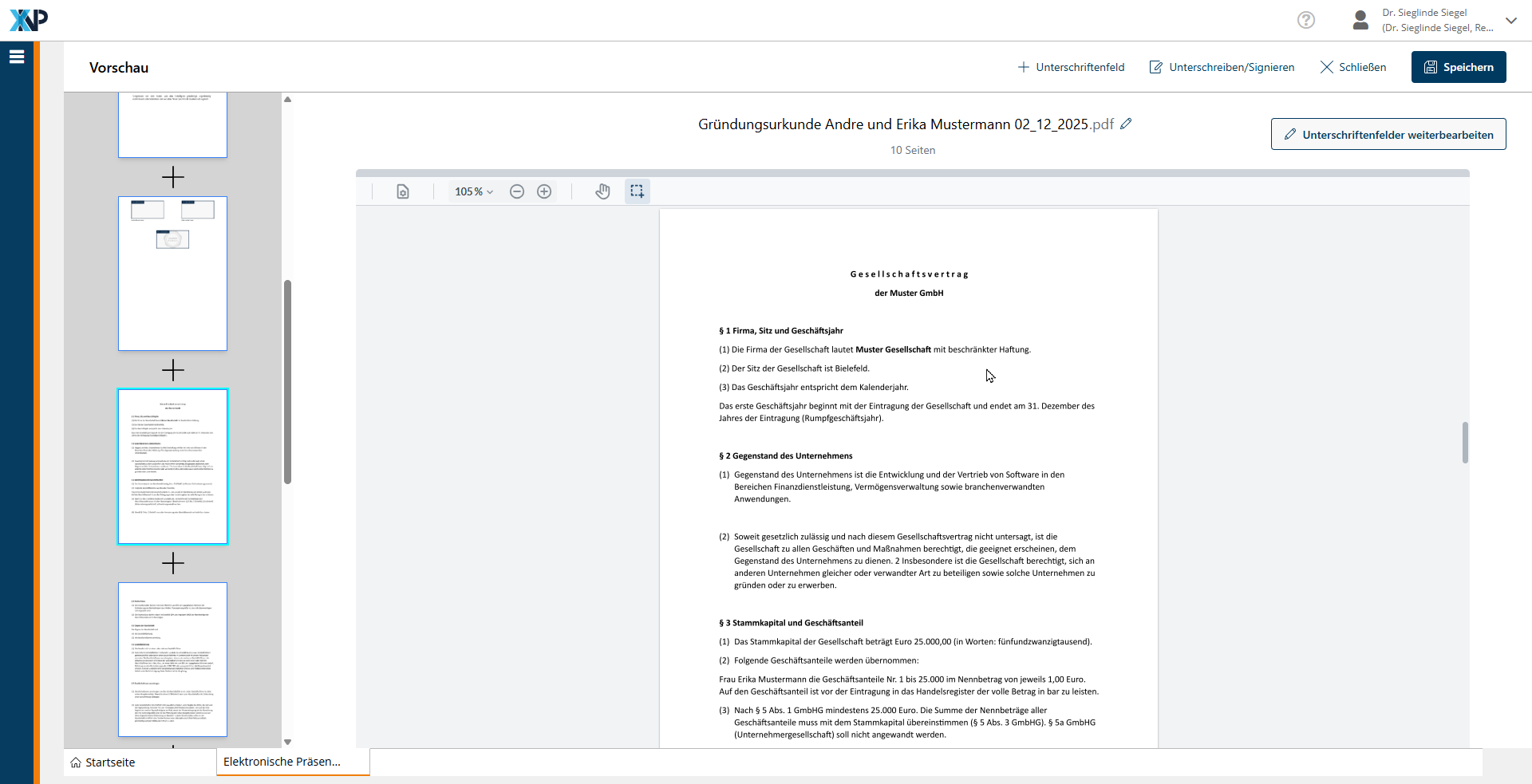
Task: Click the Speichern button
Action: tap(1458, 67)
